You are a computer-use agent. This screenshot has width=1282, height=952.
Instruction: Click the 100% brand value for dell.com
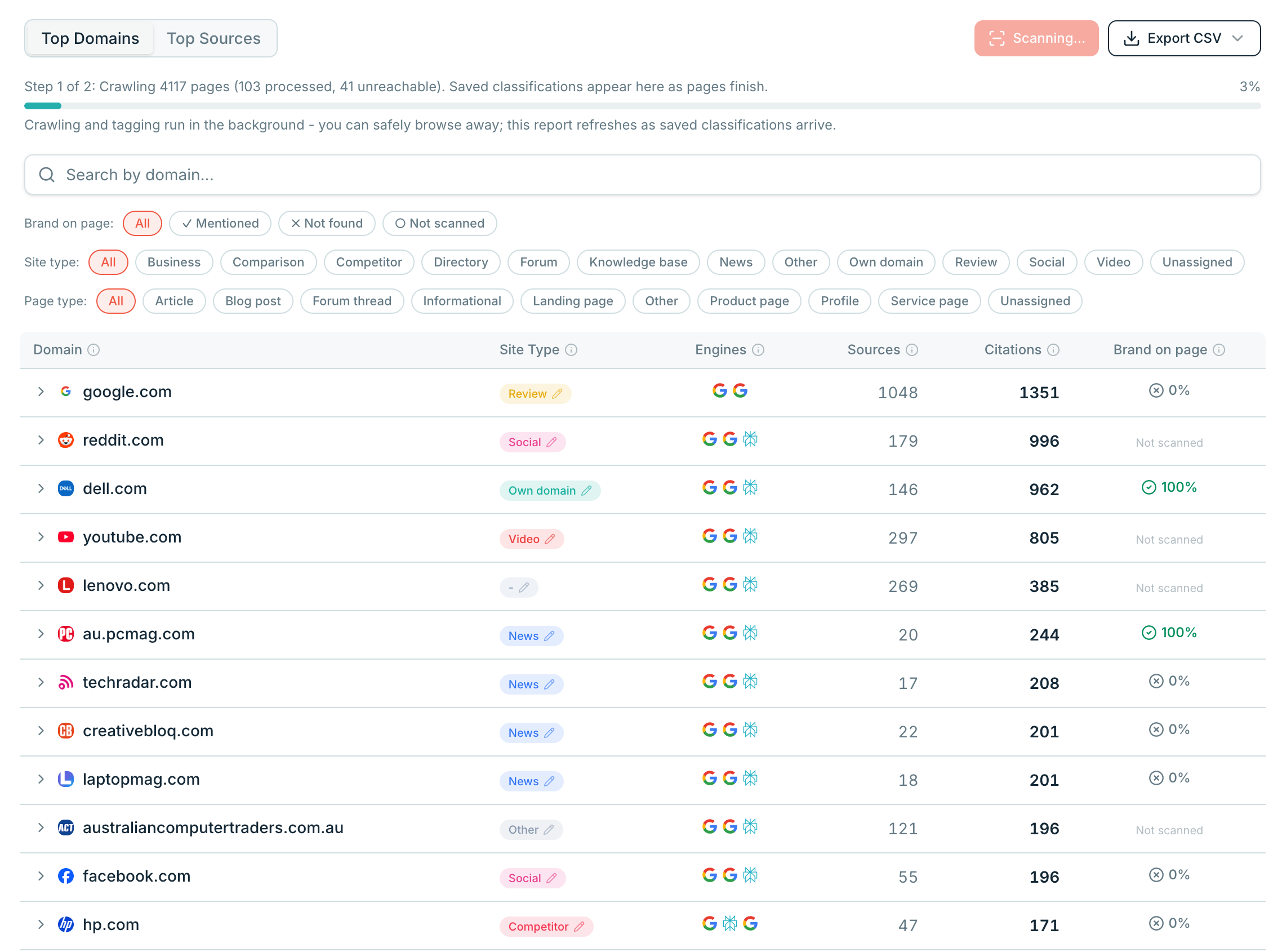click(x=1168, y=487)
